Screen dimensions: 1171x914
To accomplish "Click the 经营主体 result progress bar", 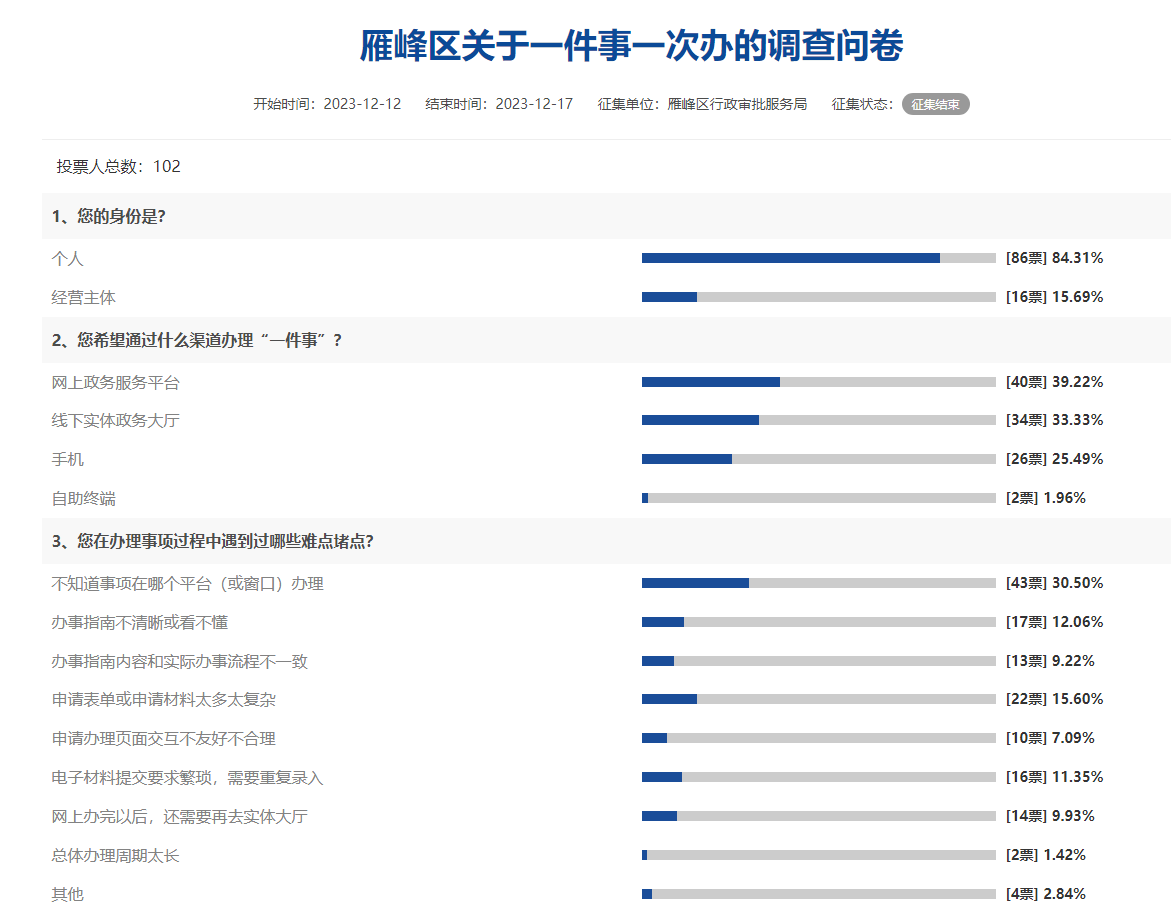I will click(819, 297).
